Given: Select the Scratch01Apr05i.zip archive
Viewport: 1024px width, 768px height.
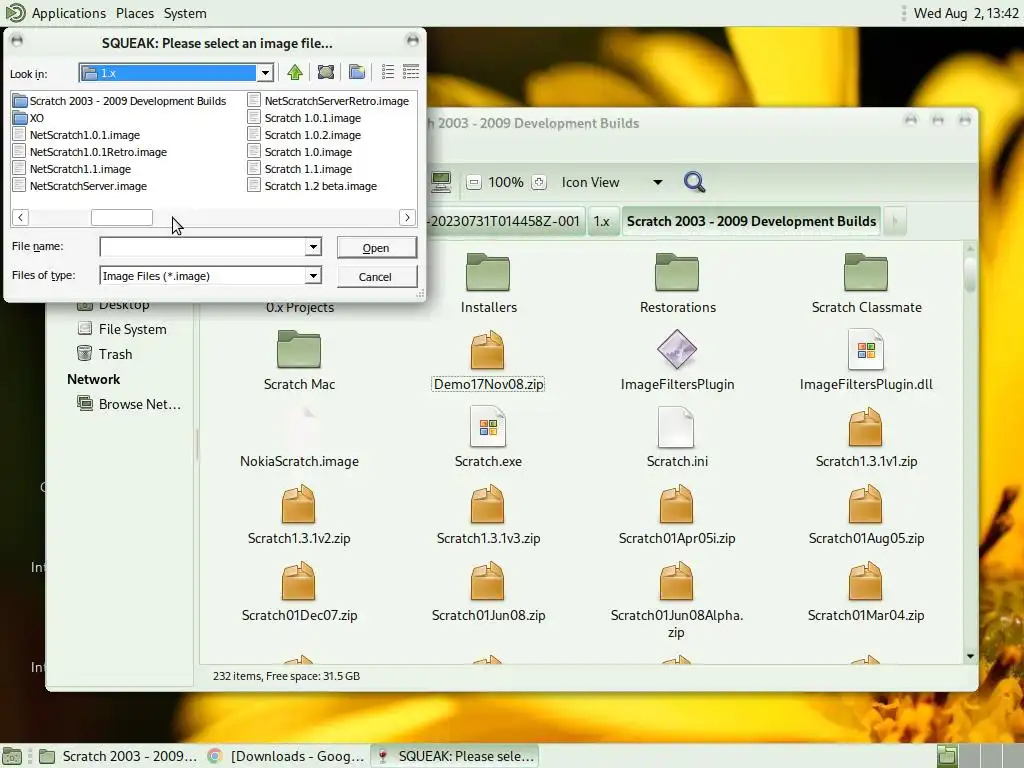Looking at the screenshot, I should pyautogui.click(x=677, y=514).
